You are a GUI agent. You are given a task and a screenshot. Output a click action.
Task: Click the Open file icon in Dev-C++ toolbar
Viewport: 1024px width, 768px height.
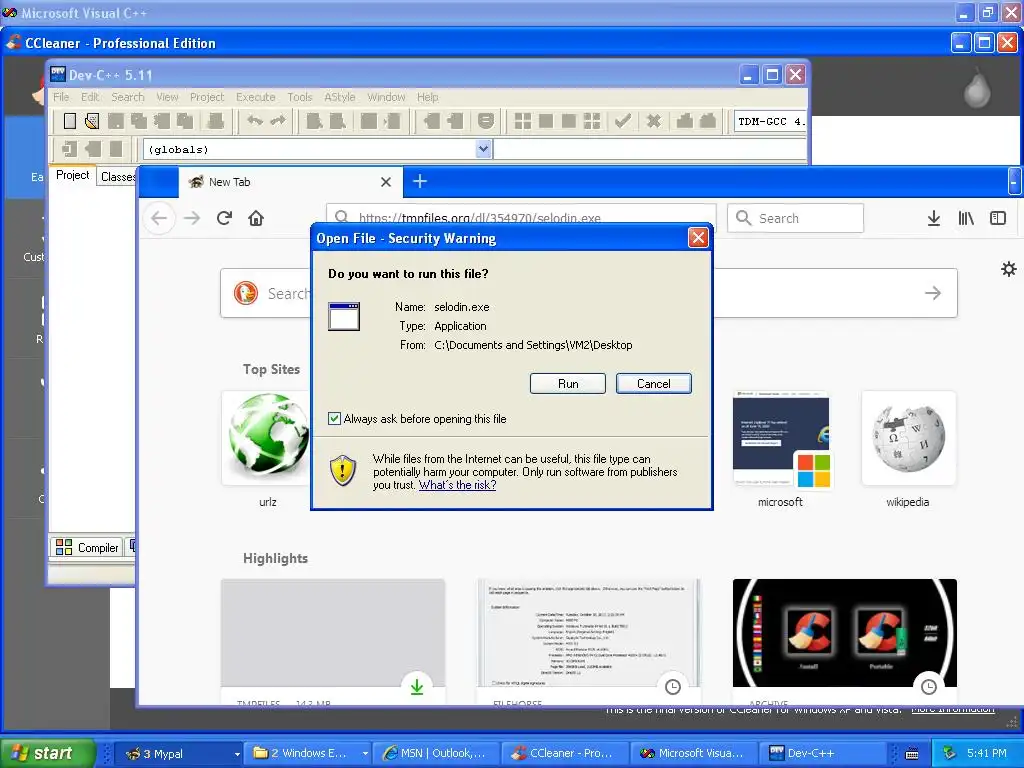(92, 121)
